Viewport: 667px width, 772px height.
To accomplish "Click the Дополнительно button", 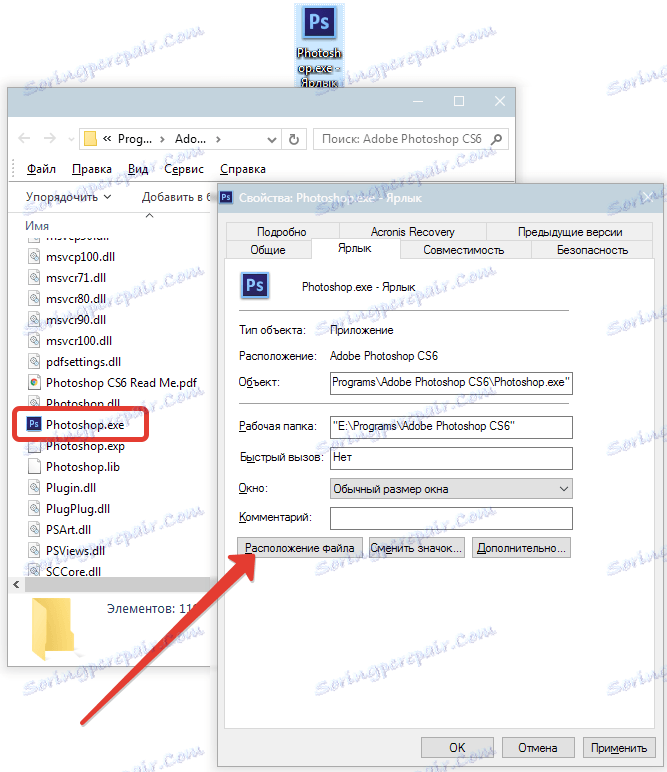I will [521, 548].
